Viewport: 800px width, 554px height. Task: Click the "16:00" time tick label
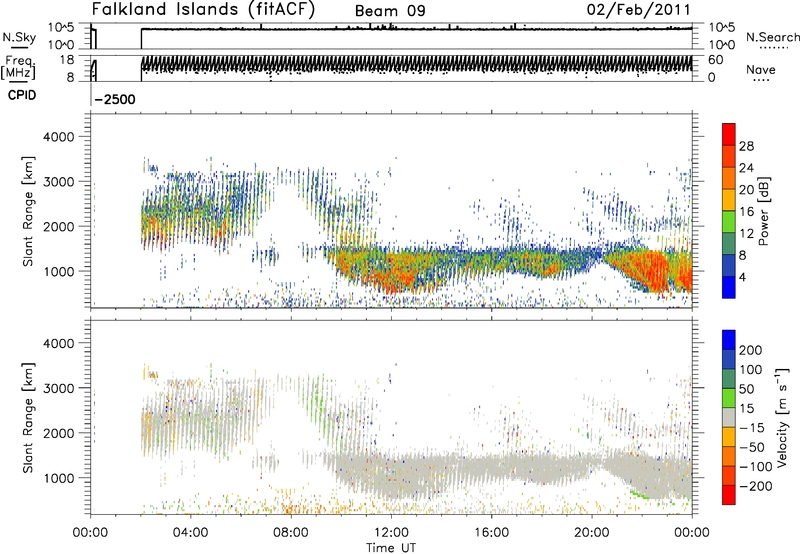coord(491,533)
